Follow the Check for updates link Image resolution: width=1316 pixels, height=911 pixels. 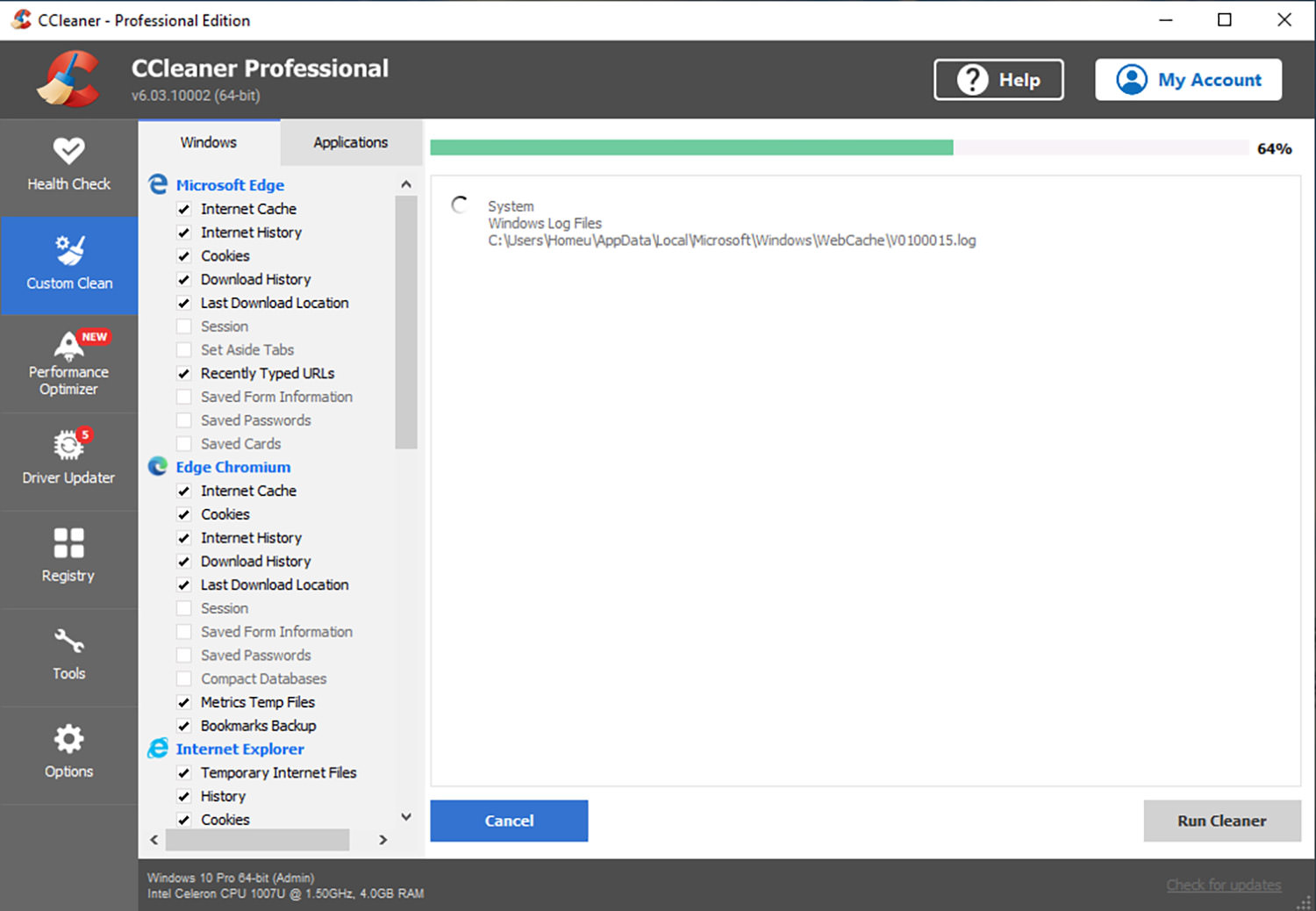point(1224,885)
